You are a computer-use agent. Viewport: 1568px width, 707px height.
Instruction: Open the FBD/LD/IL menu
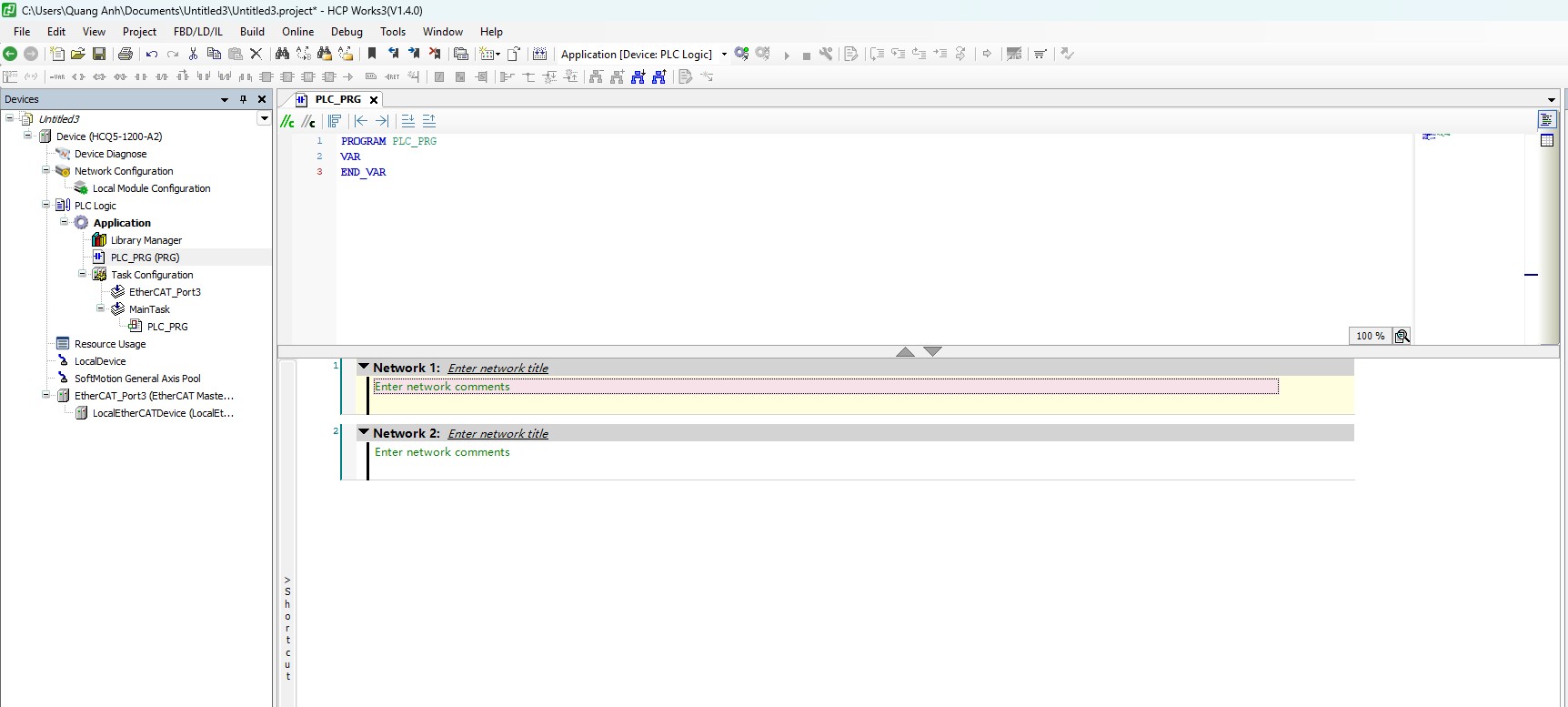[x=198, y=31]
